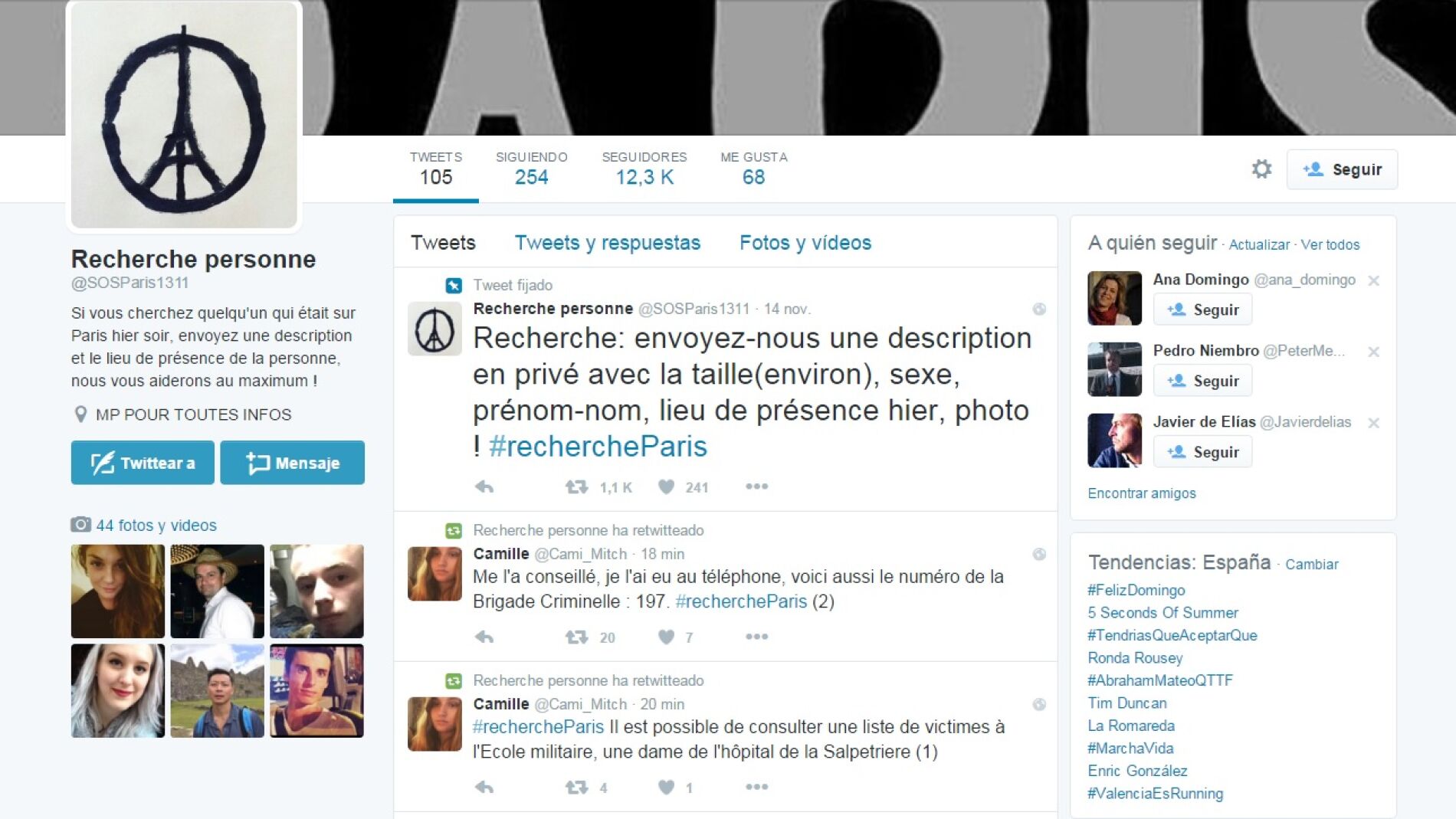
Task: Follow Recherche personne with the Seguir button
Action: [x=1342, y=169]
